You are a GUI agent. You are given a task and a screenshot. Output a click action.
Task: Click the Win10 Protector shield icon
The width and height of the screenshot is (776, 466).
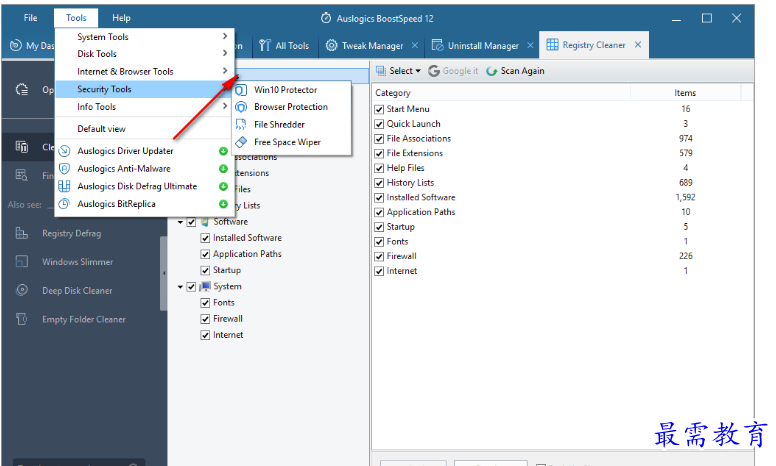(241, 90)
